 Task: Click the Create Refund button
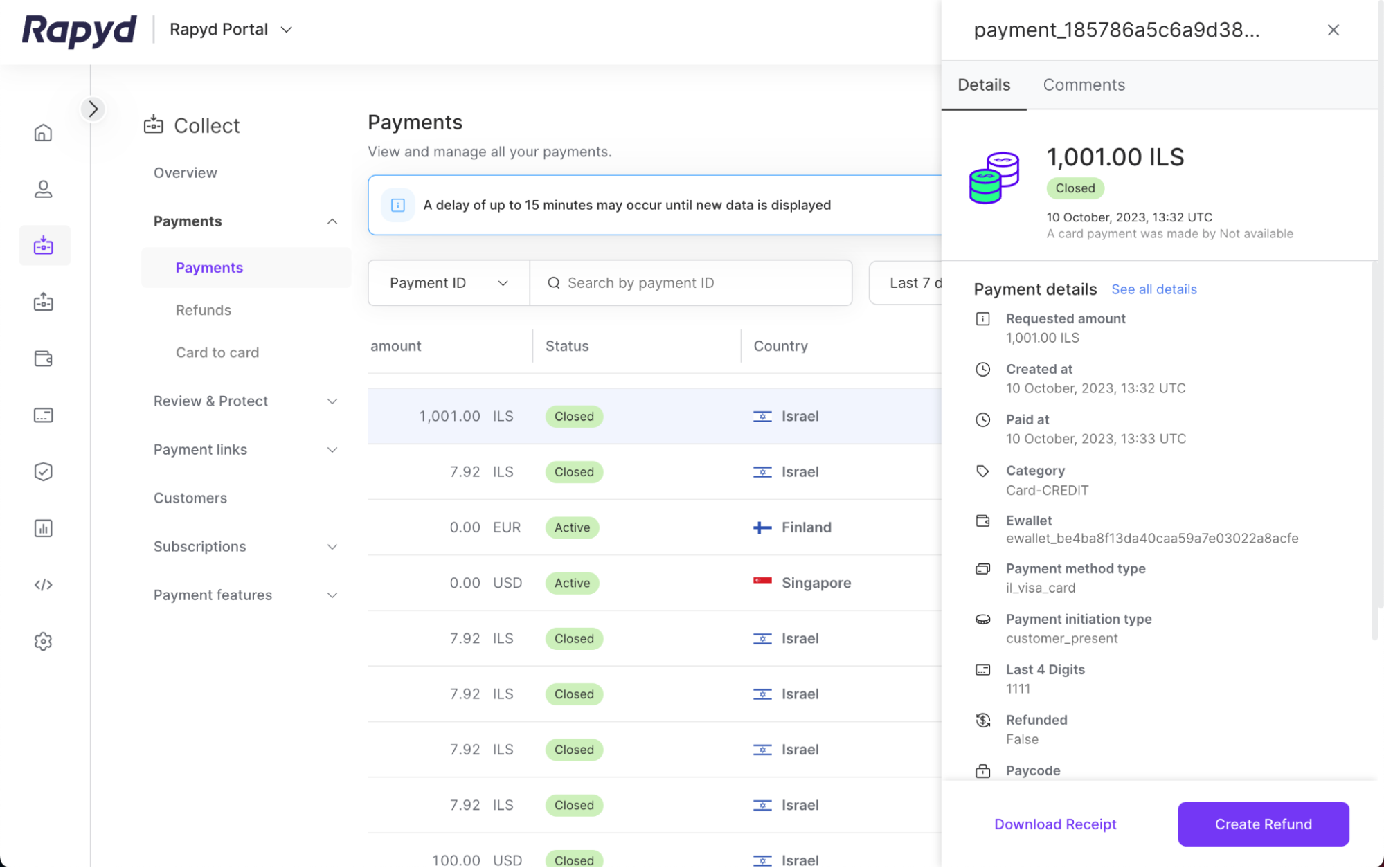pos(1263,824)
